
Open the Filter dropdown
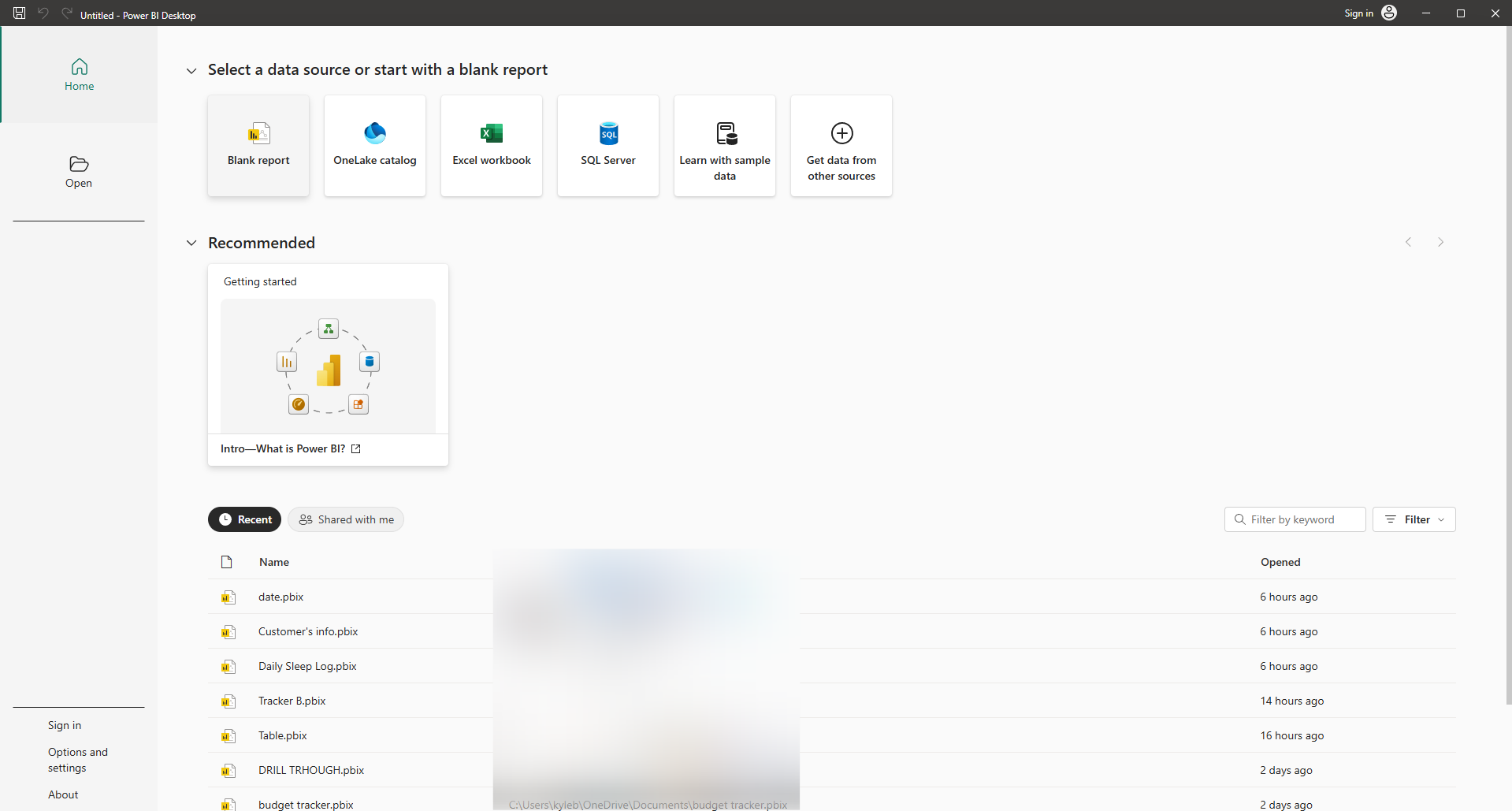pos(1414,519)
